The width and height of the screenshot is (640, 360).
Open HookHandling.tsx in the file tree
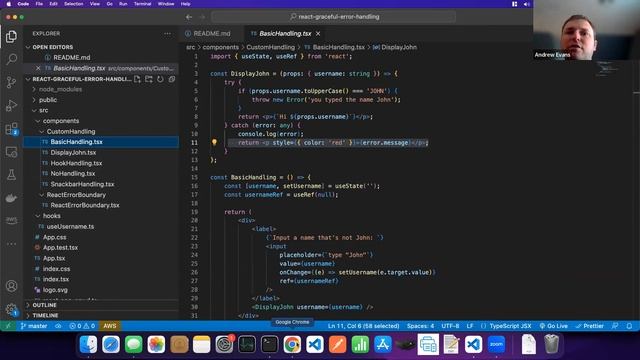[x=76, y=163]
